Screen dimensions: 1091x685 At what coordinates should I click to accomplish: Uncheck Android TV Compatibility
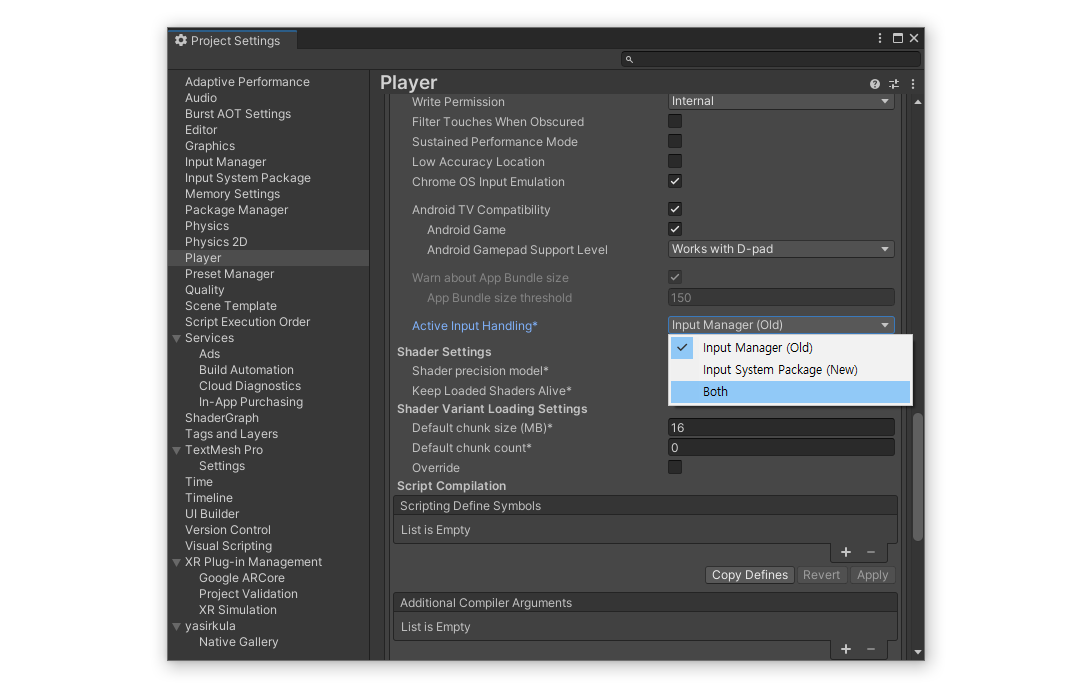click(x=675, y=210)
